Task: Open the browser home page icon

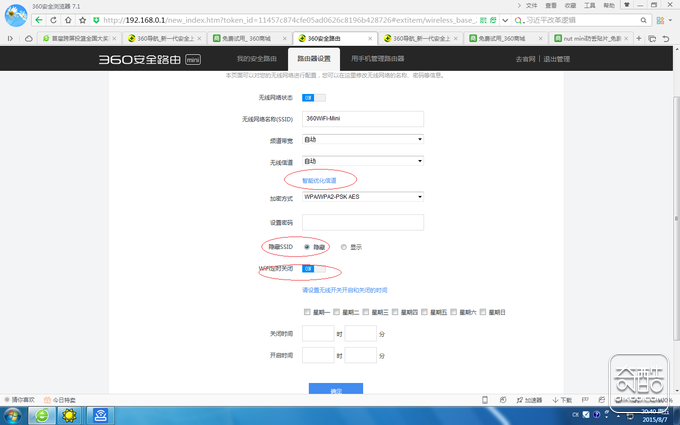Action: coord(68,20)
